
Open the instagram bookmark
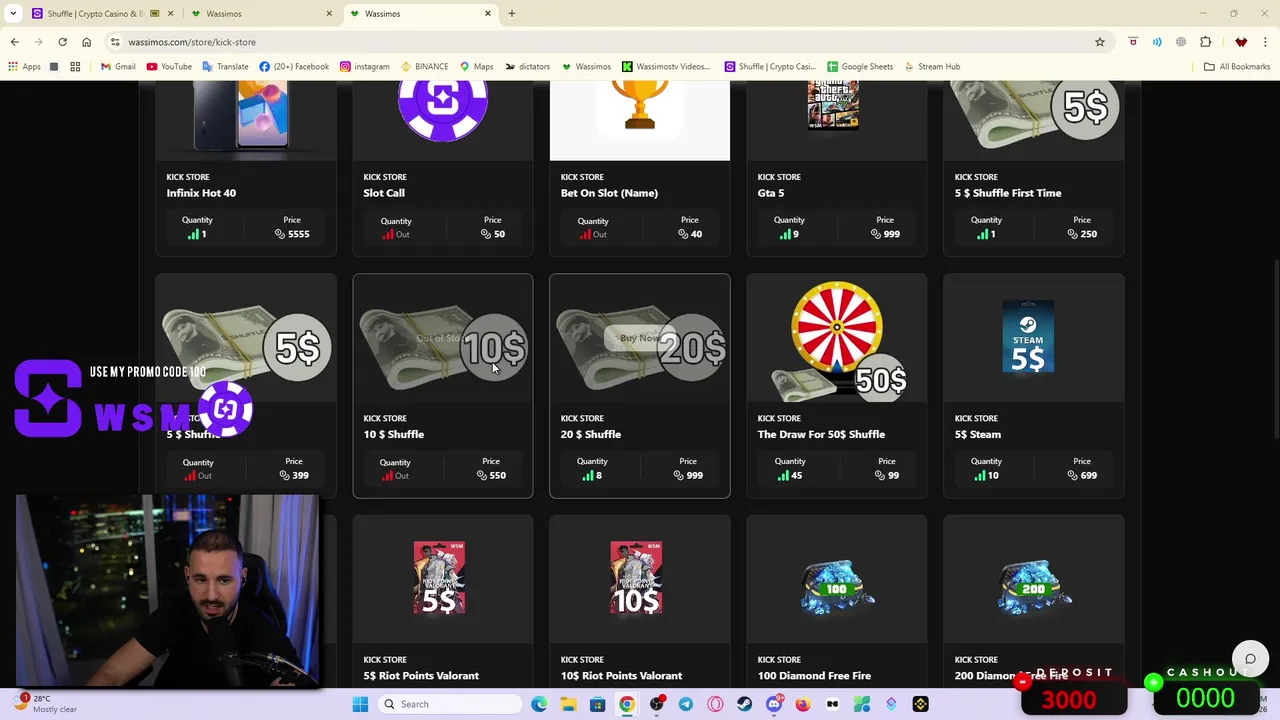click(364, 67)
